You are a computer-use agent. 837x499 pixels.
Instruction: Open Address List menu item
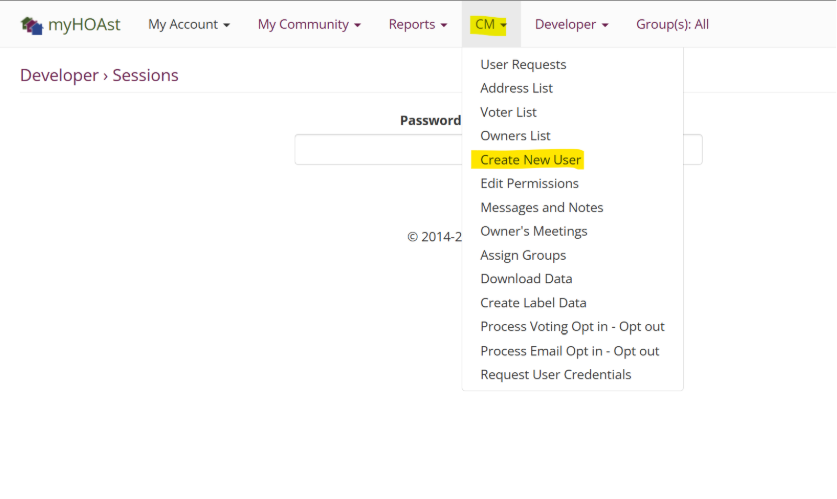point(516,88)
